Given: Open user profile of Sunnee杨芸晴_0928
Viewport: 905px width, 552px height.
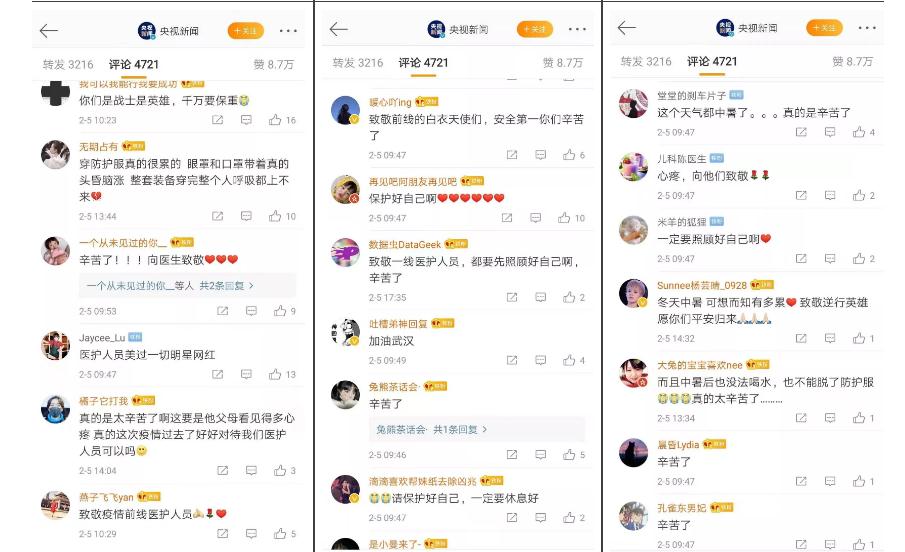Looking at the screenshot, I should pos(702,285).
